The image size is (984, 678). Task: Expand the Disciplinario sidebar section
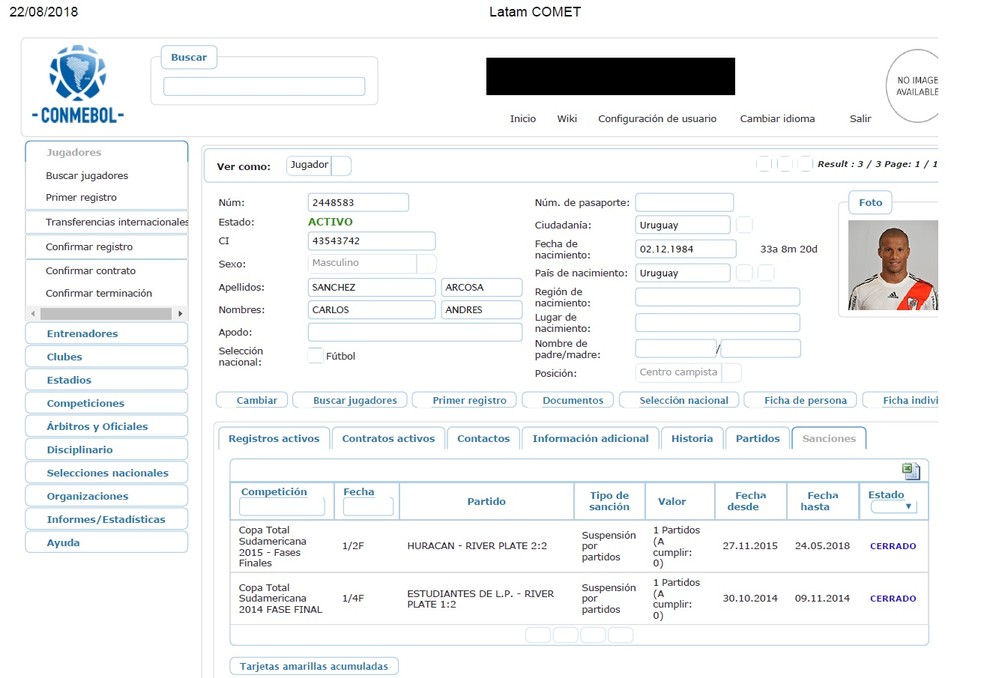tap(106, 450)
